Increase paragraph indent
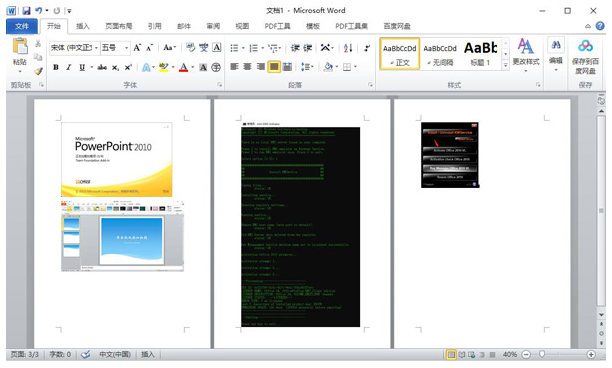This screenshot has height=368, width=612. tap(308, 48)
